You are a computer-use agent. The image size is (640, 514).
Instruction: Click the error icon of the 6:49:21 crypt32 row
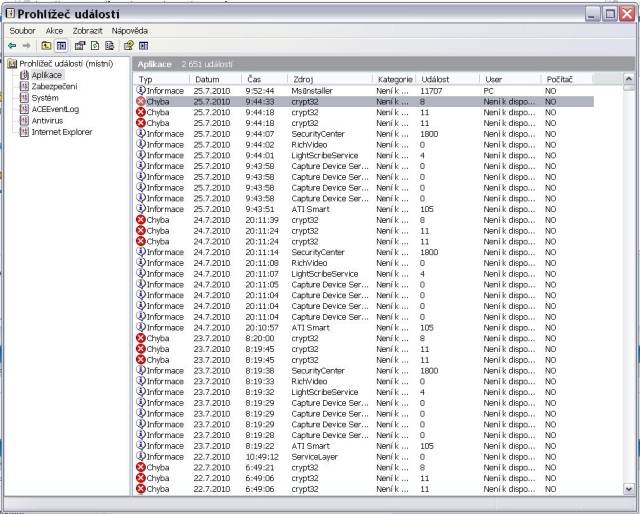(141, 467)
